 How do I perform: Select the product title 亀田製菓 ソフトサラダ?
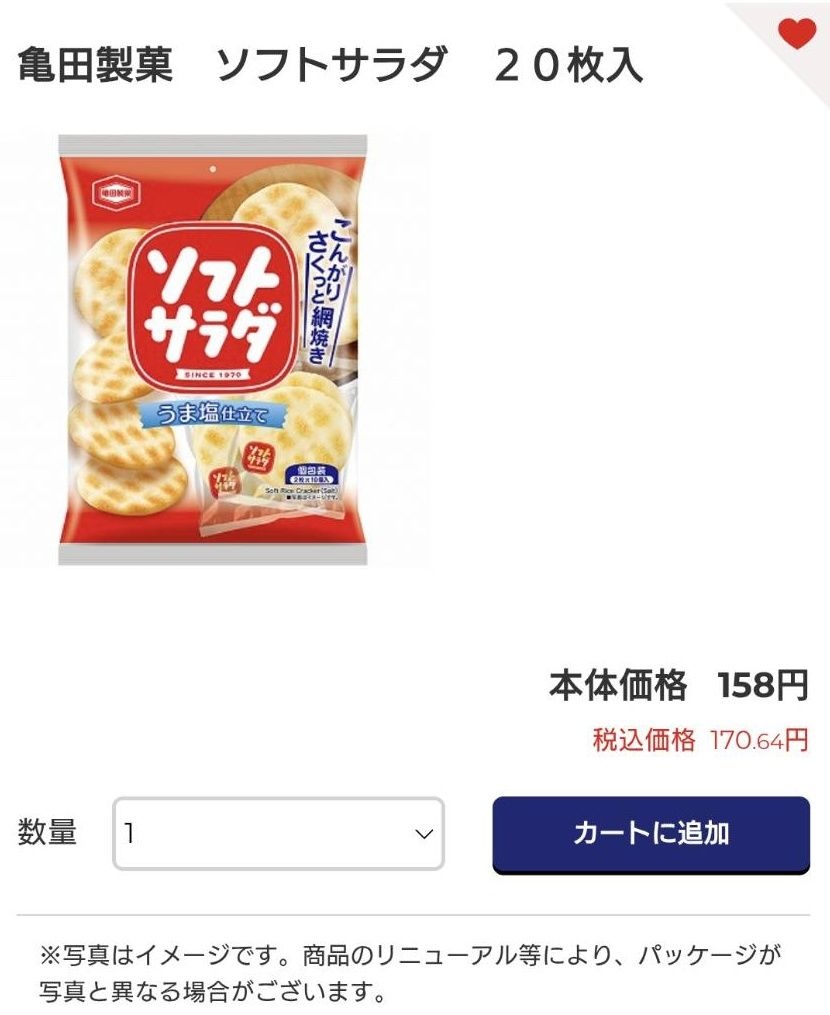(x=232, y=65)
